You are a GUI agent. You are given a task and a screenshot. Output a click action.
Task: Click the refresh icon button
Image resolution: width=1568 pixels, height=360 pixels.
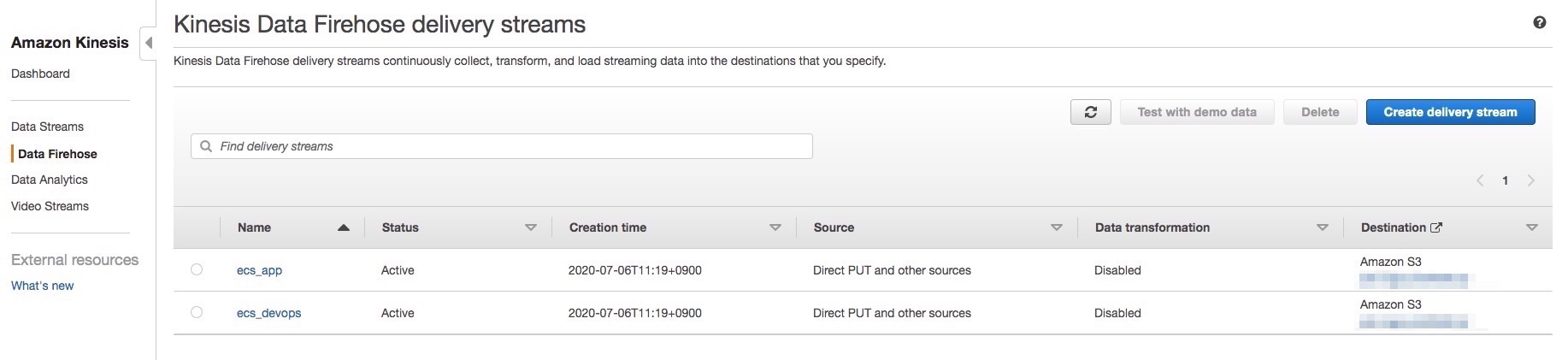(x=1090, y=112)
